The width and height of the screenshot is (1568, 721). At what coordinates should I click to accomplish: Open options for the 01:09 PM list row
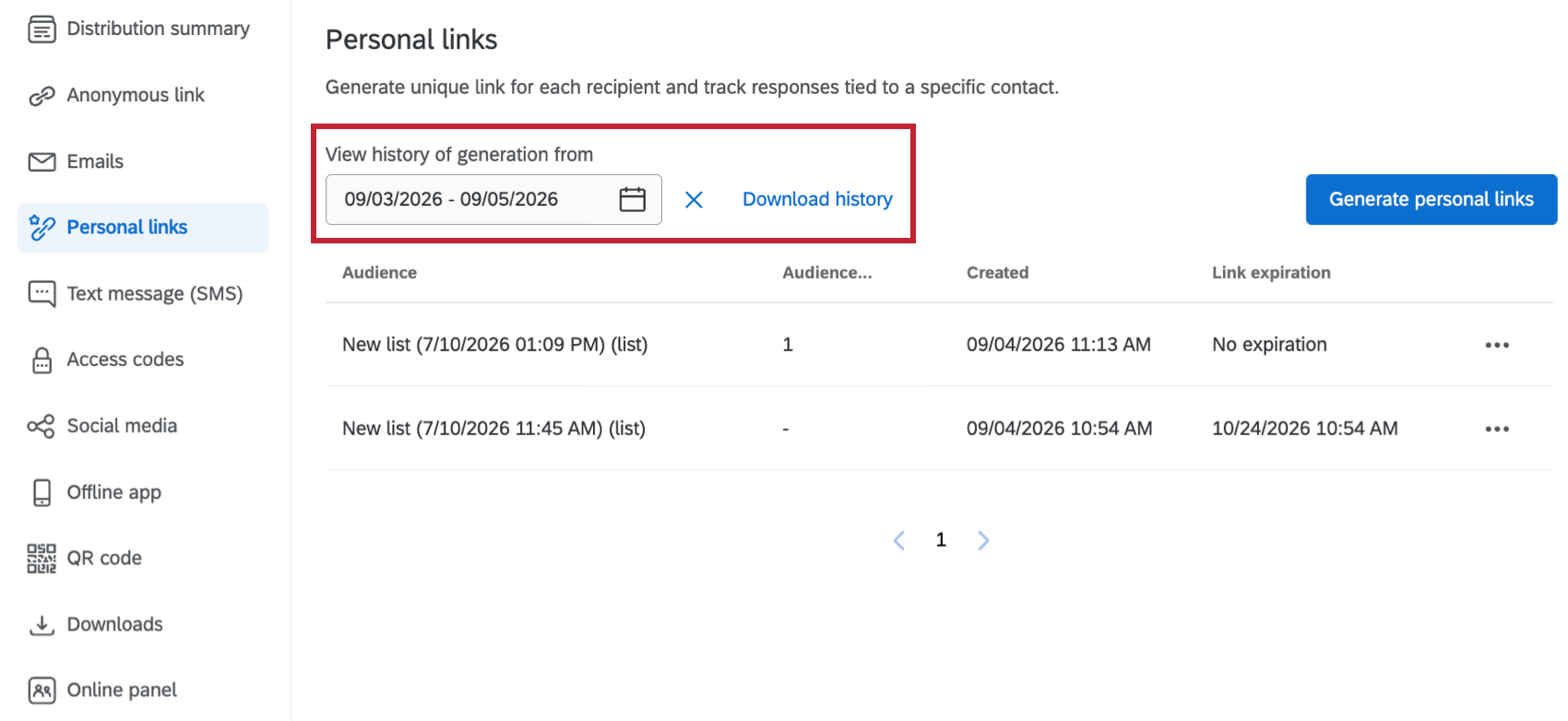click(1497, 345)
